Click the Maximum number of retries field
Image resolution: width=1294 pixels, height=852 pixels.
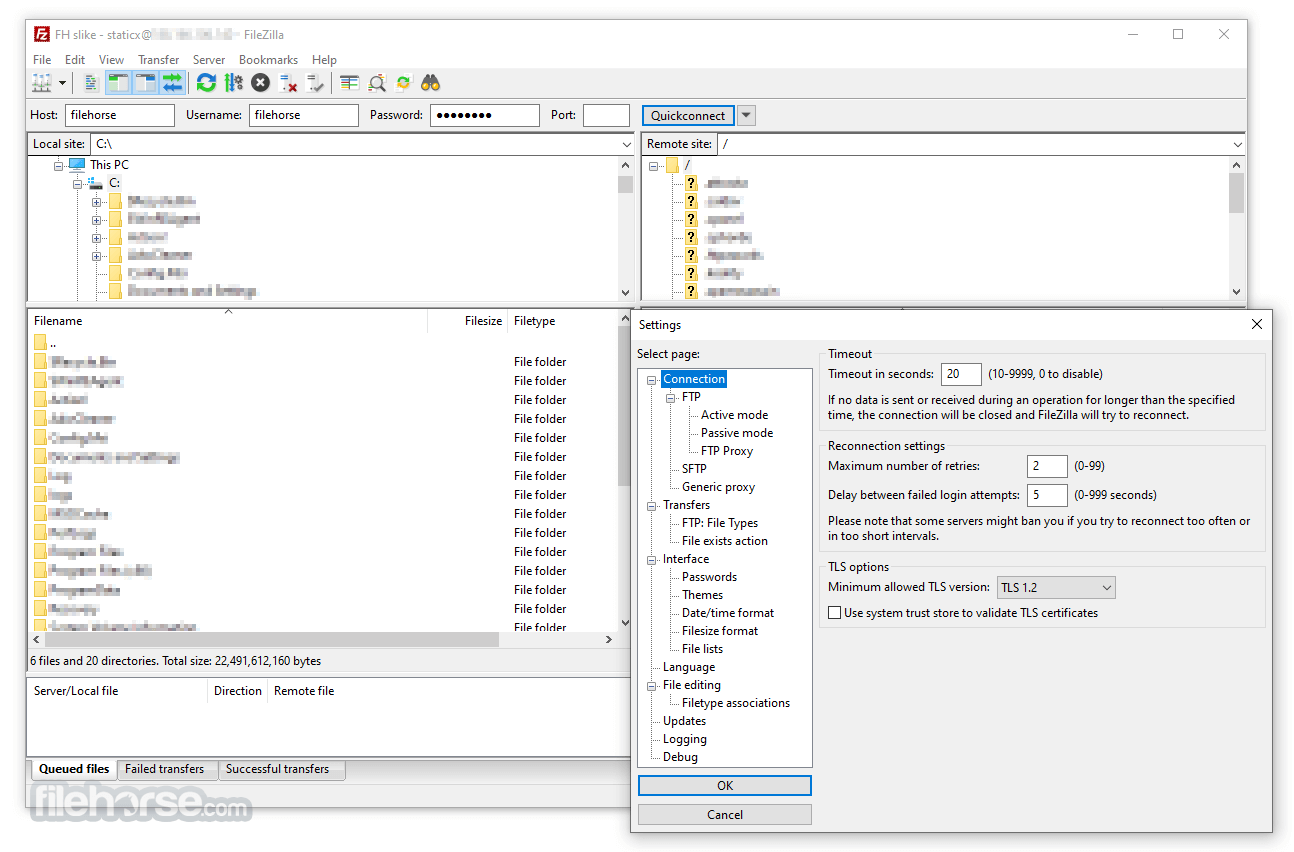point(1047,466)
